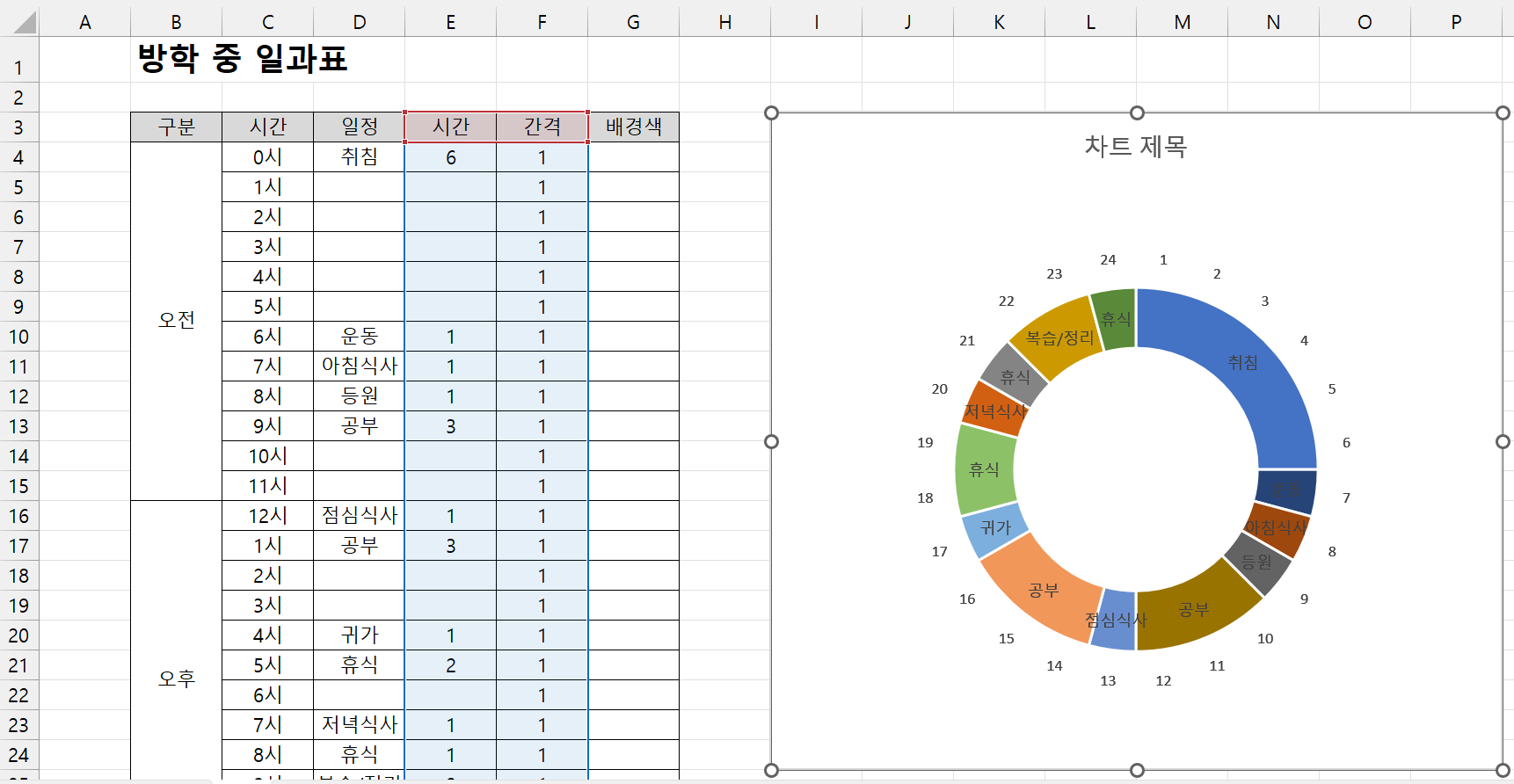The width and height of the screenshot is (1514, 784).
Task: Click the chart axis label '12'
Action: (1163, 681)
